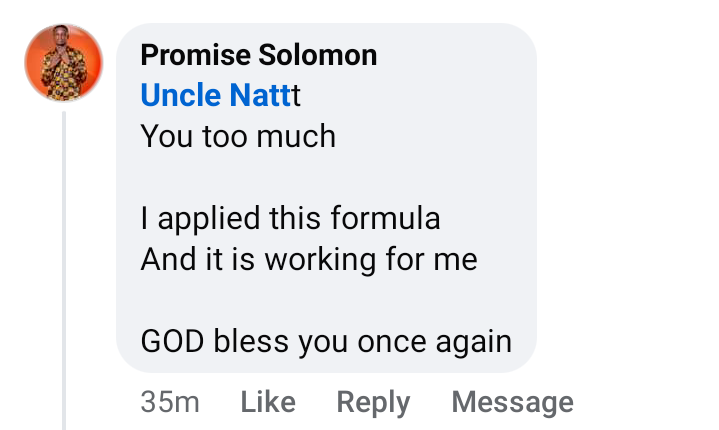719x430 pixels.
Task: Click 'GOD bless you once again' text
Action: pyautogui.click(x=326, y=342)
